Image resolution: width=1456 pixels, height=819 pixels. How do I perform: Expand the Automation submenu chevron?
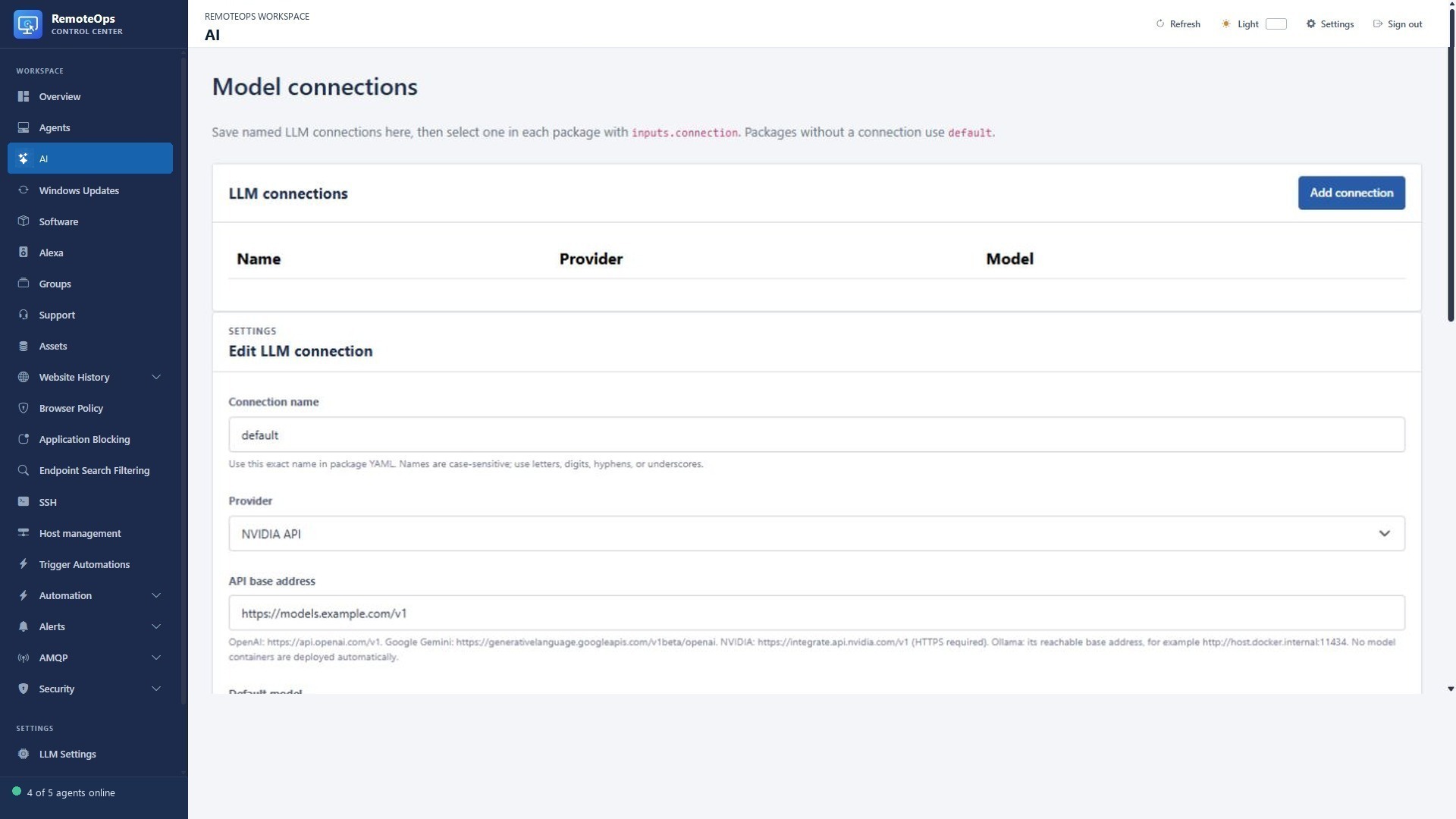[x=156, y=595]
